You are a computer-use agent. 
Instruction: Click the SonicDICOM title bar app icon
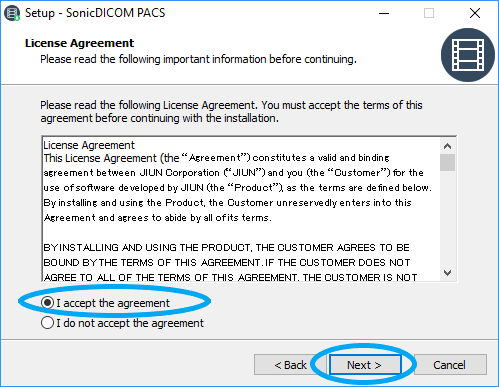coord(12,13)
